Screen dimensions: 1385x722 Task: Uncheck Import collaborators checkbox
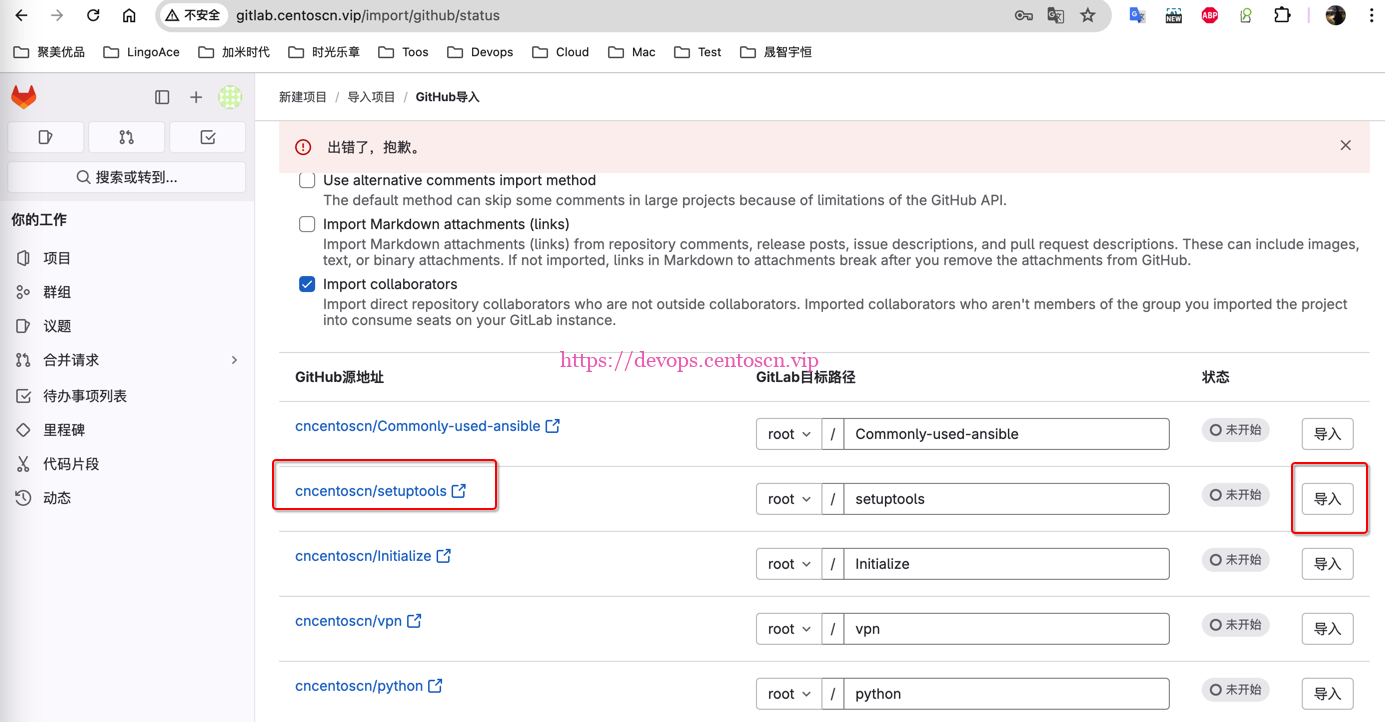(307, 284)
